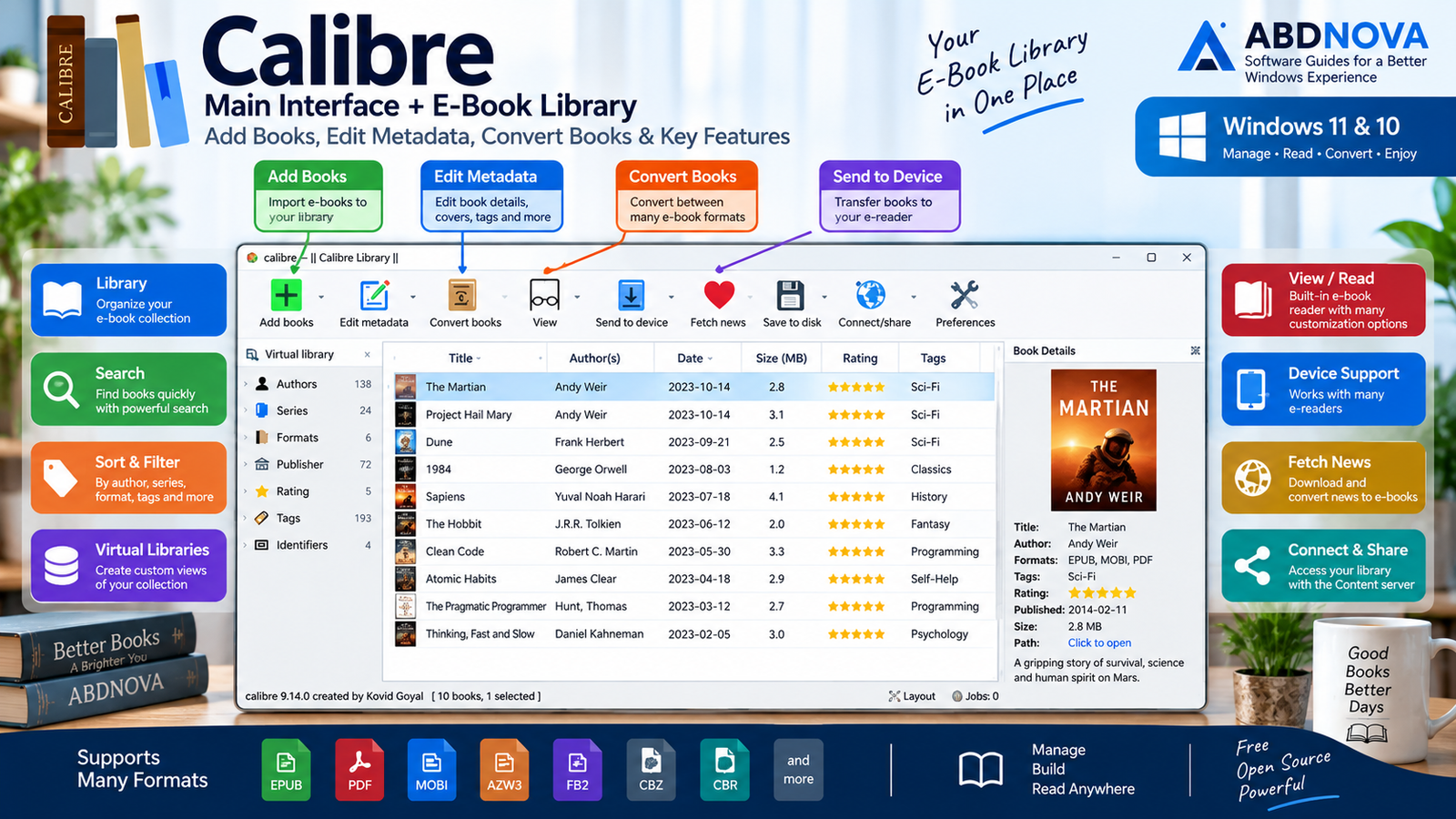Click the Sapiens row cover thumbnail

[x=405, y=496]
